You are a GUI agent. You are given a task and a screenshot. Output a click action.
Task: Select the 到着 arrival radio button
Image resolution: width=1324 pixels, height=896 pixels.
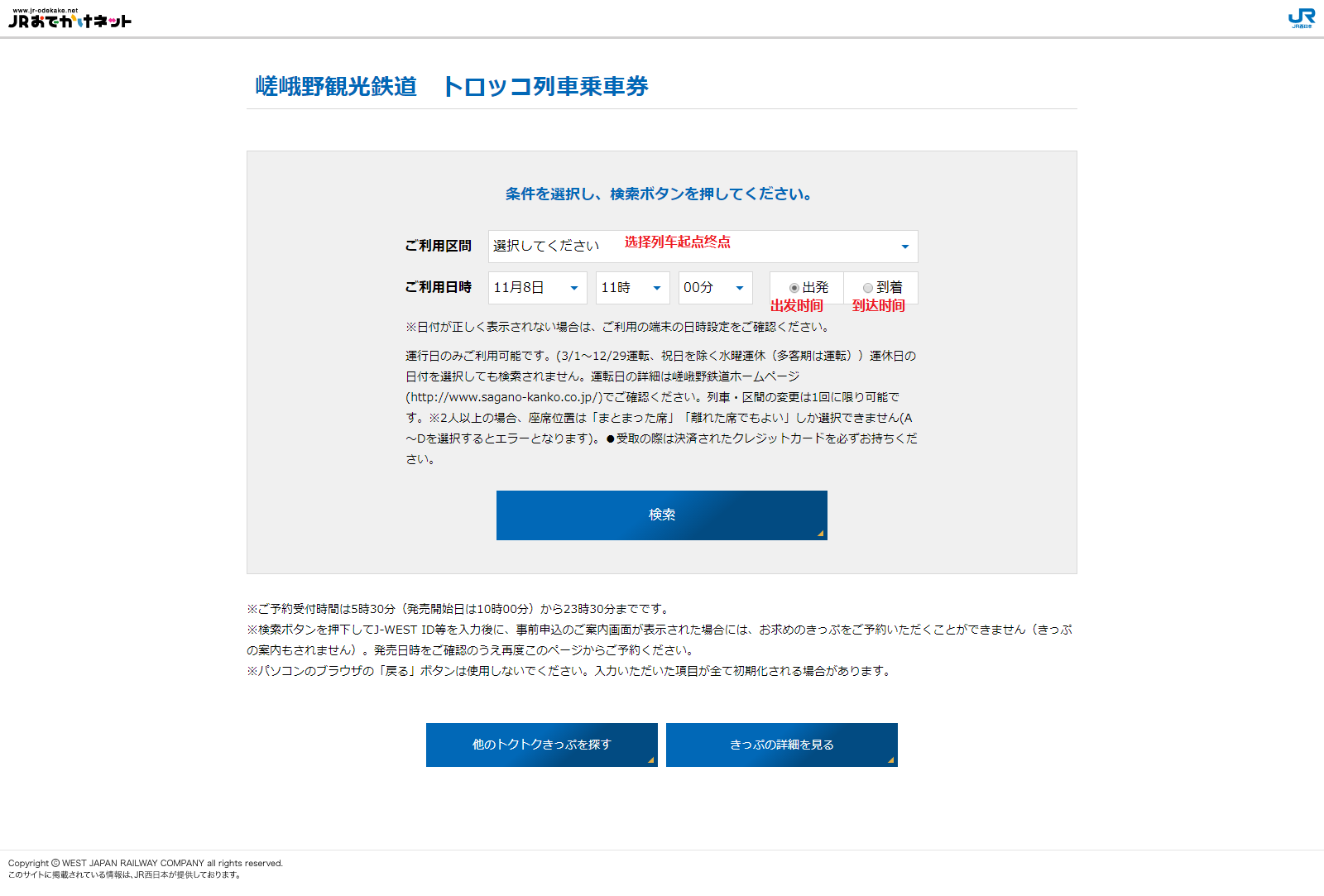pyautogui.click(x=868, y=288)
